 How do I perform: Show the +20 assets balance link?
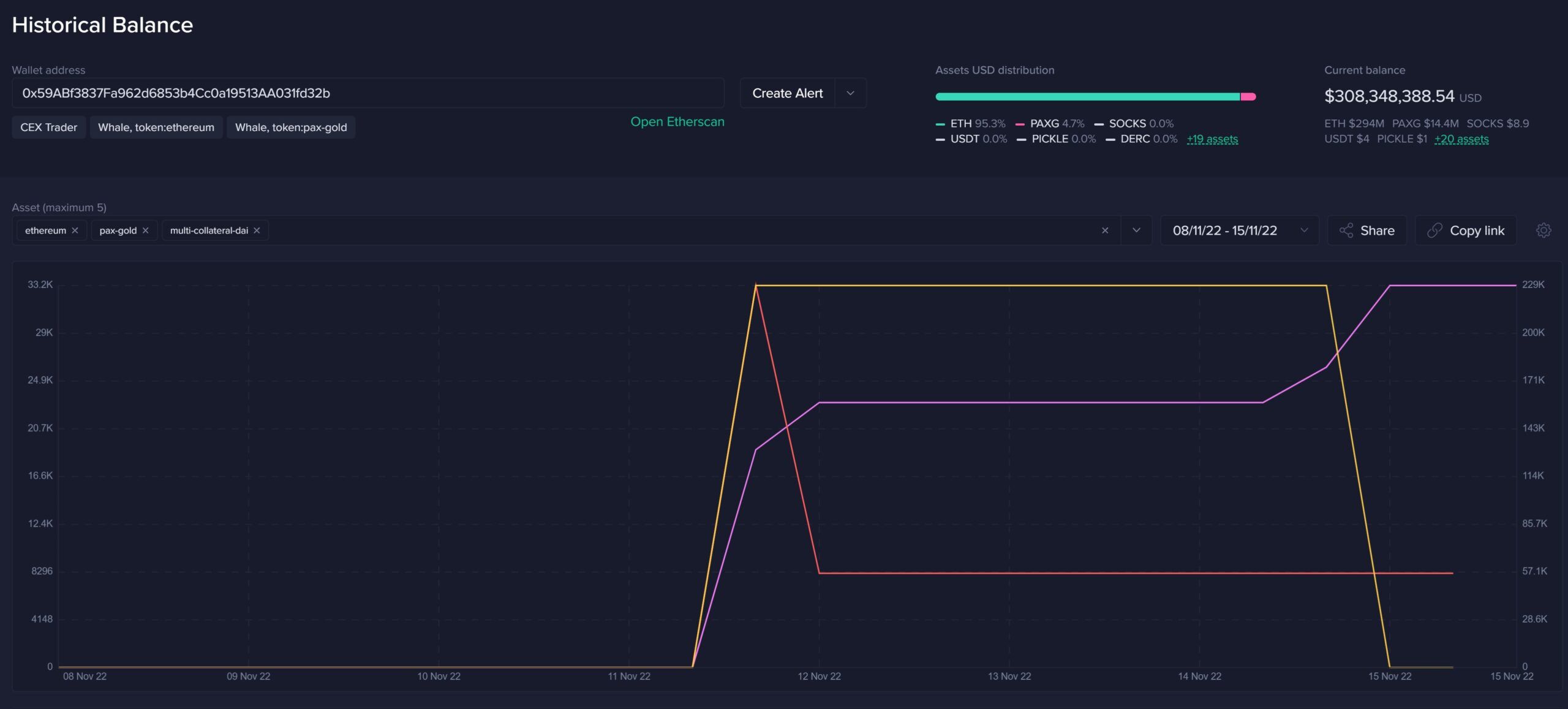[1461, 139]
